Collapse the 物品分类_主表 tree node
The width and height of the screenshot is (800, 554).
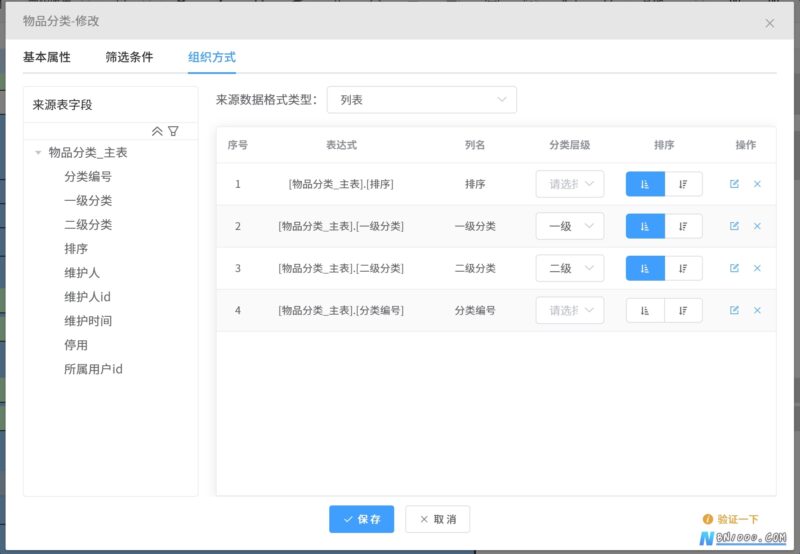(x=38, y=153)
